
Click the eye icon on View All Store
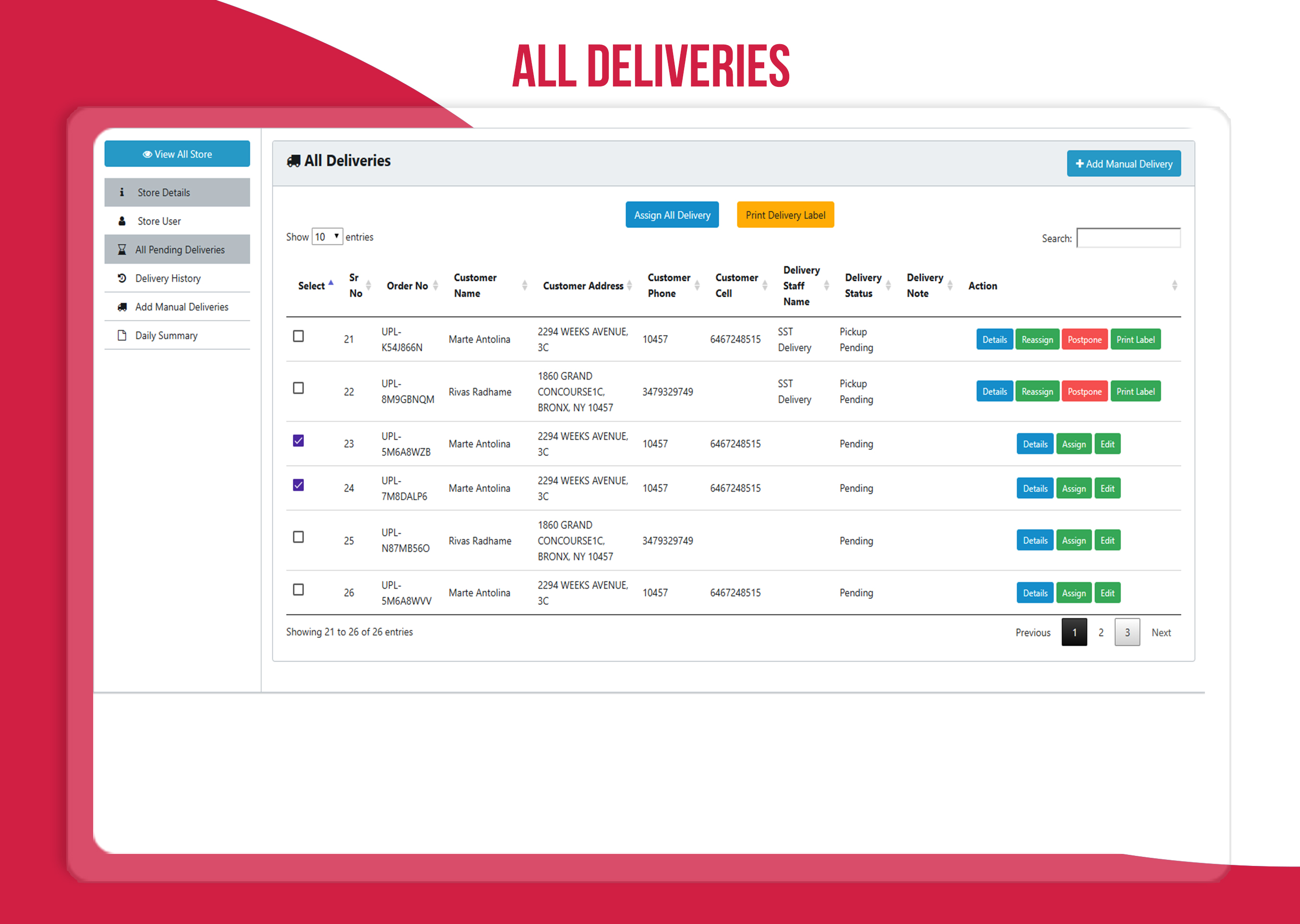pyautogui.click(x=147, y=154)
